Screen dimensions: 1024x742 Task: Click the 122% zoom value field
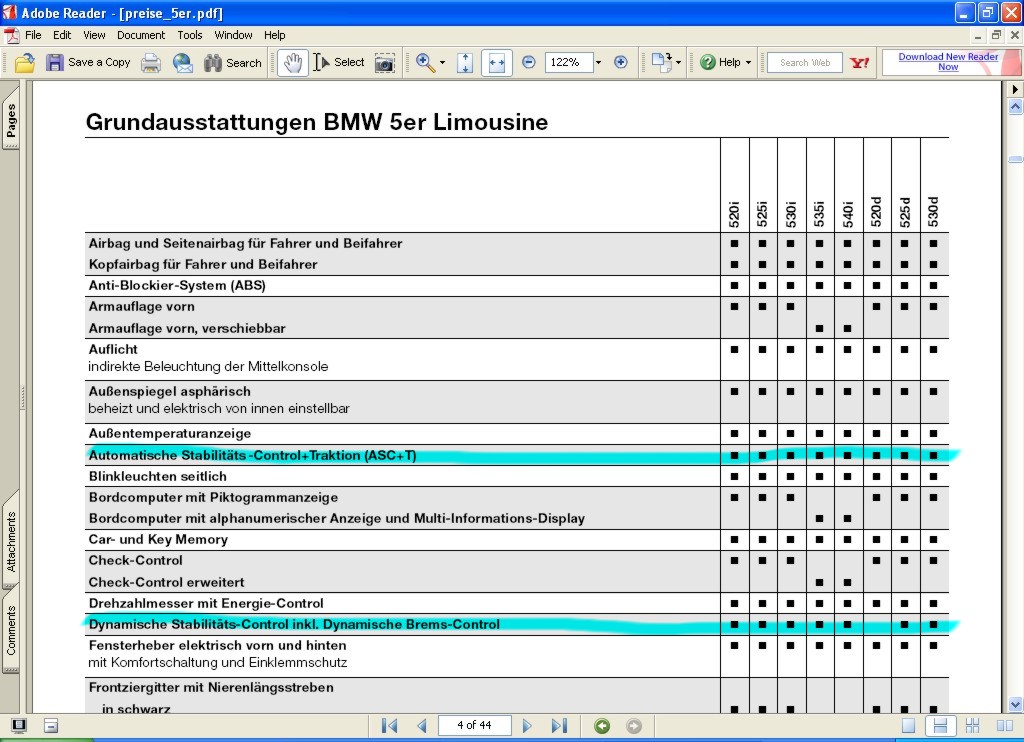pyautogui.click(x=569, y=63)
